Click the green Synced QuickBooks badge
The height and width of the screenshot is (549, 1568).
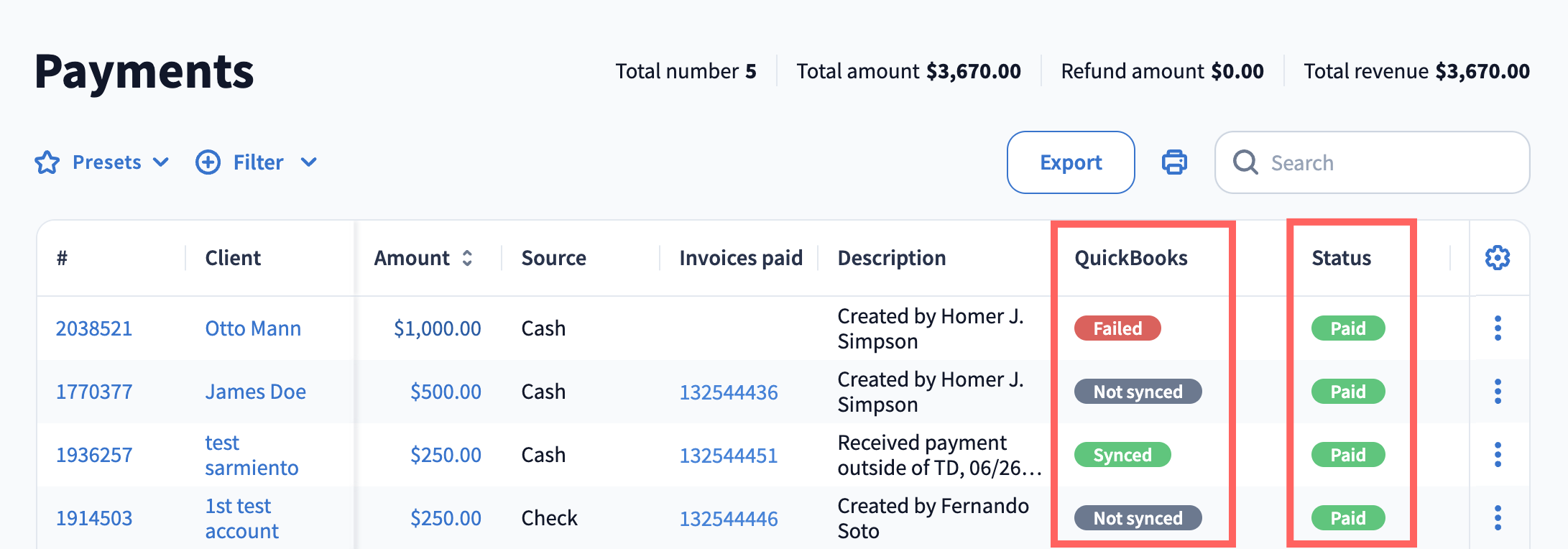click(x=1122, y=455)
